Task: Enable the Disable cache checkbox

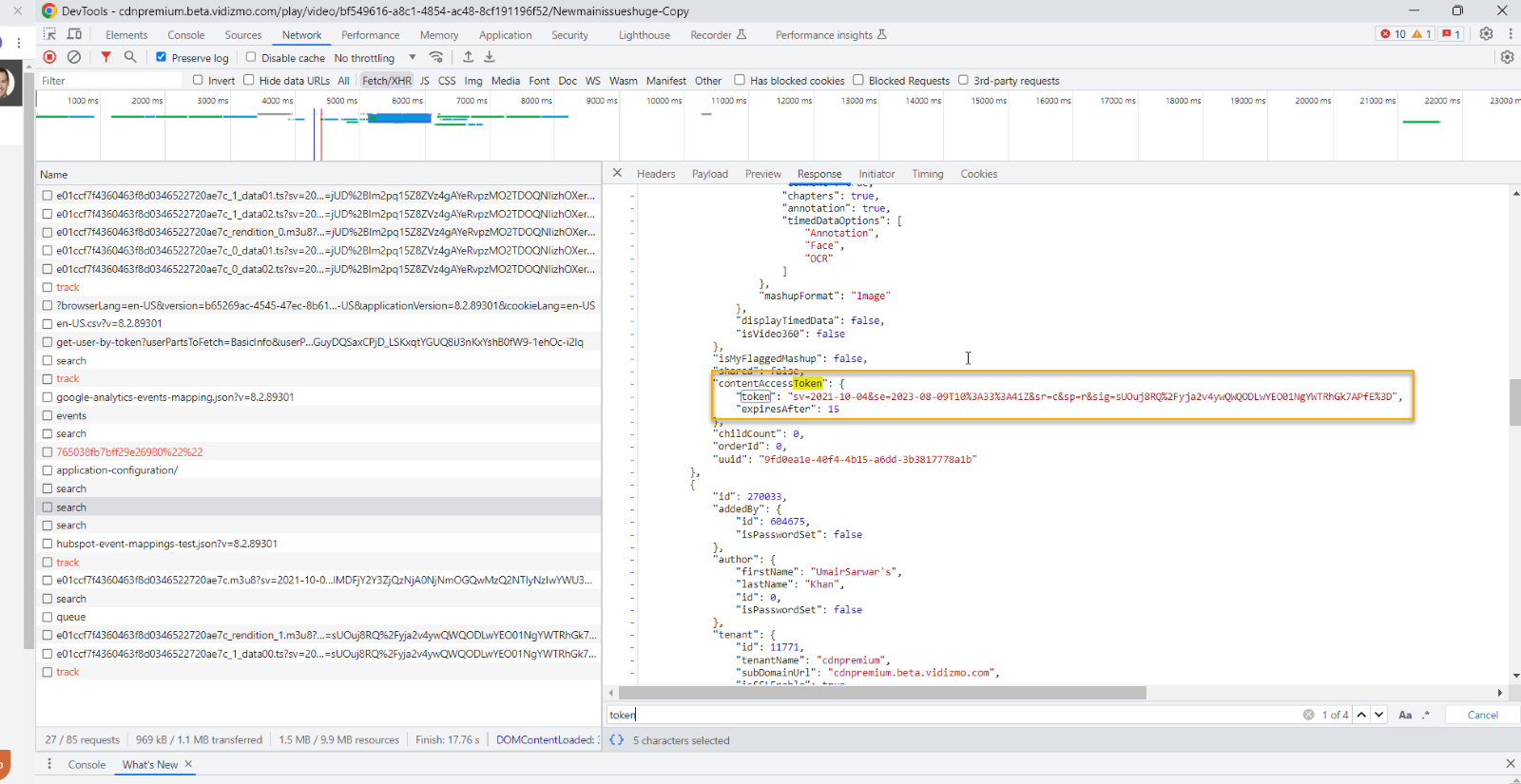Action: 251,57
